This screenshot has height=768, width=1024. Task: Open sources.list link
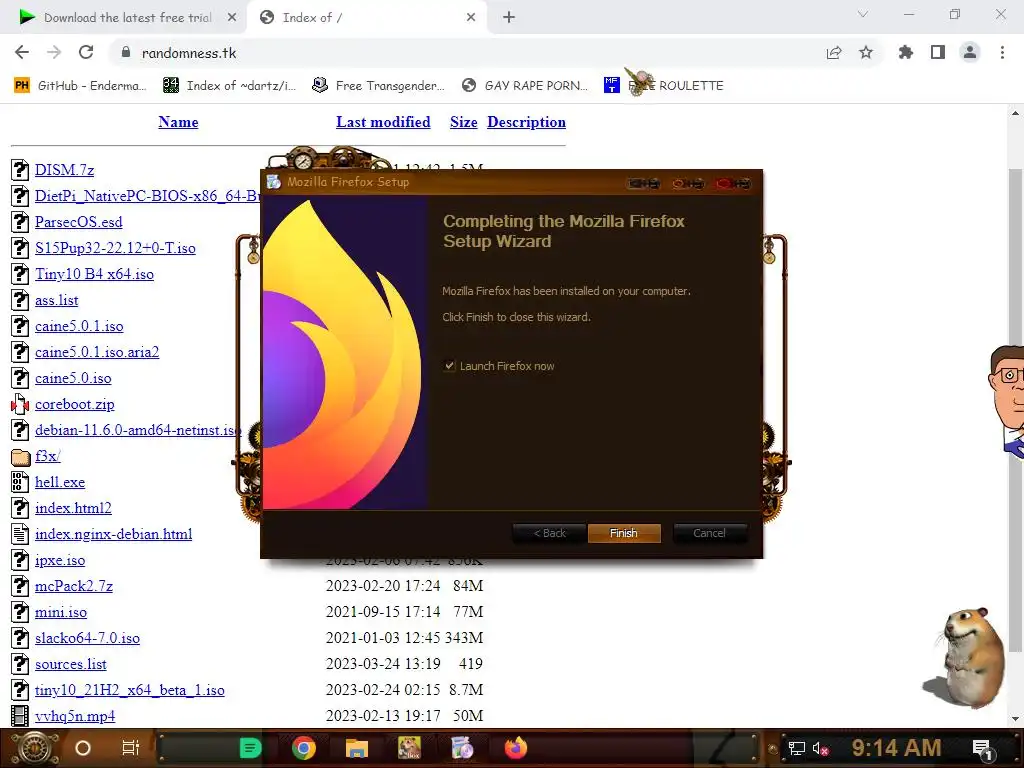click(x=71, y=664)
